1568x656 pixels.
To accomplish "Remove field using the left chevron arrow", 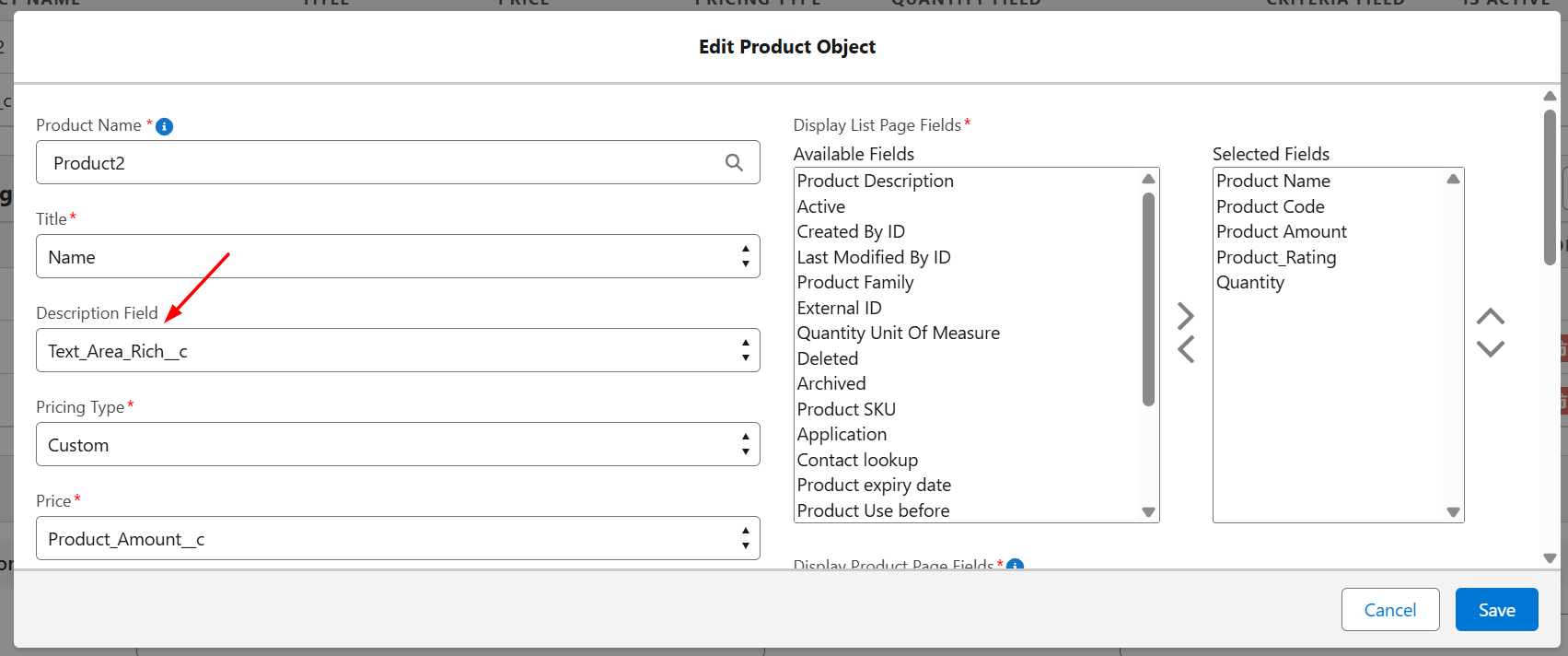I will click(x=1185, y=350).
